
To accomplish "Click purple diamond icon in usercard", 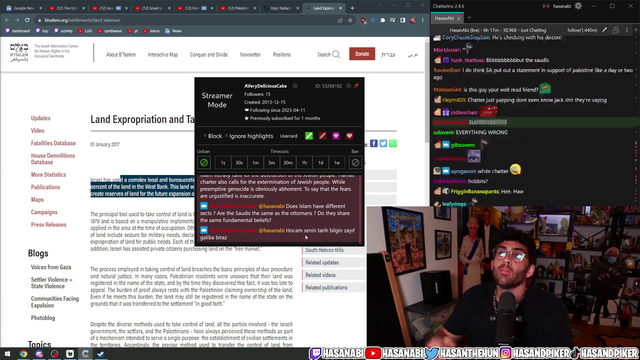I will click(336, 136).
